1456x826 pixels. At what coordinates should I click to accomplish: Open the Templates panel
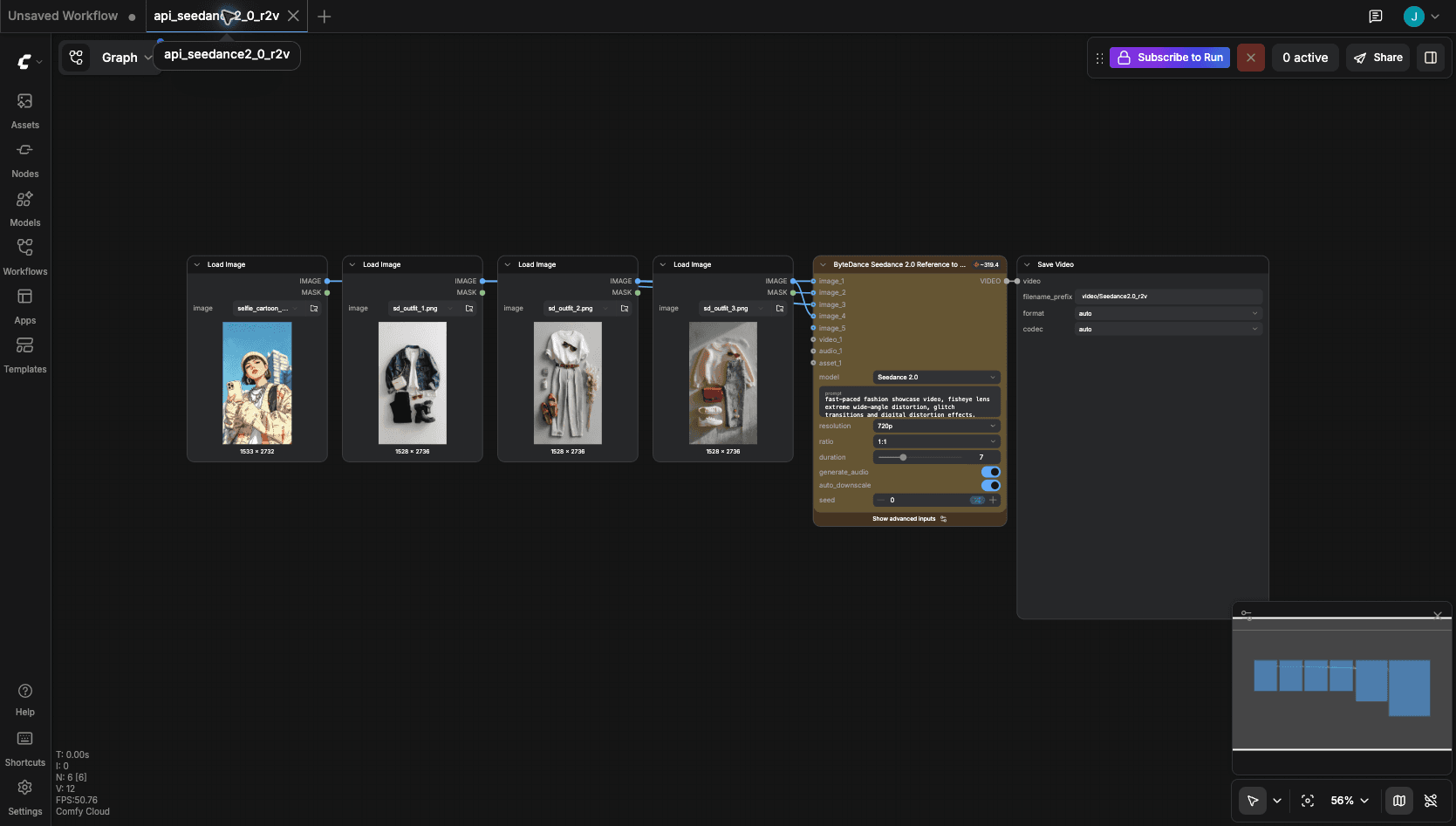(25, 355)
